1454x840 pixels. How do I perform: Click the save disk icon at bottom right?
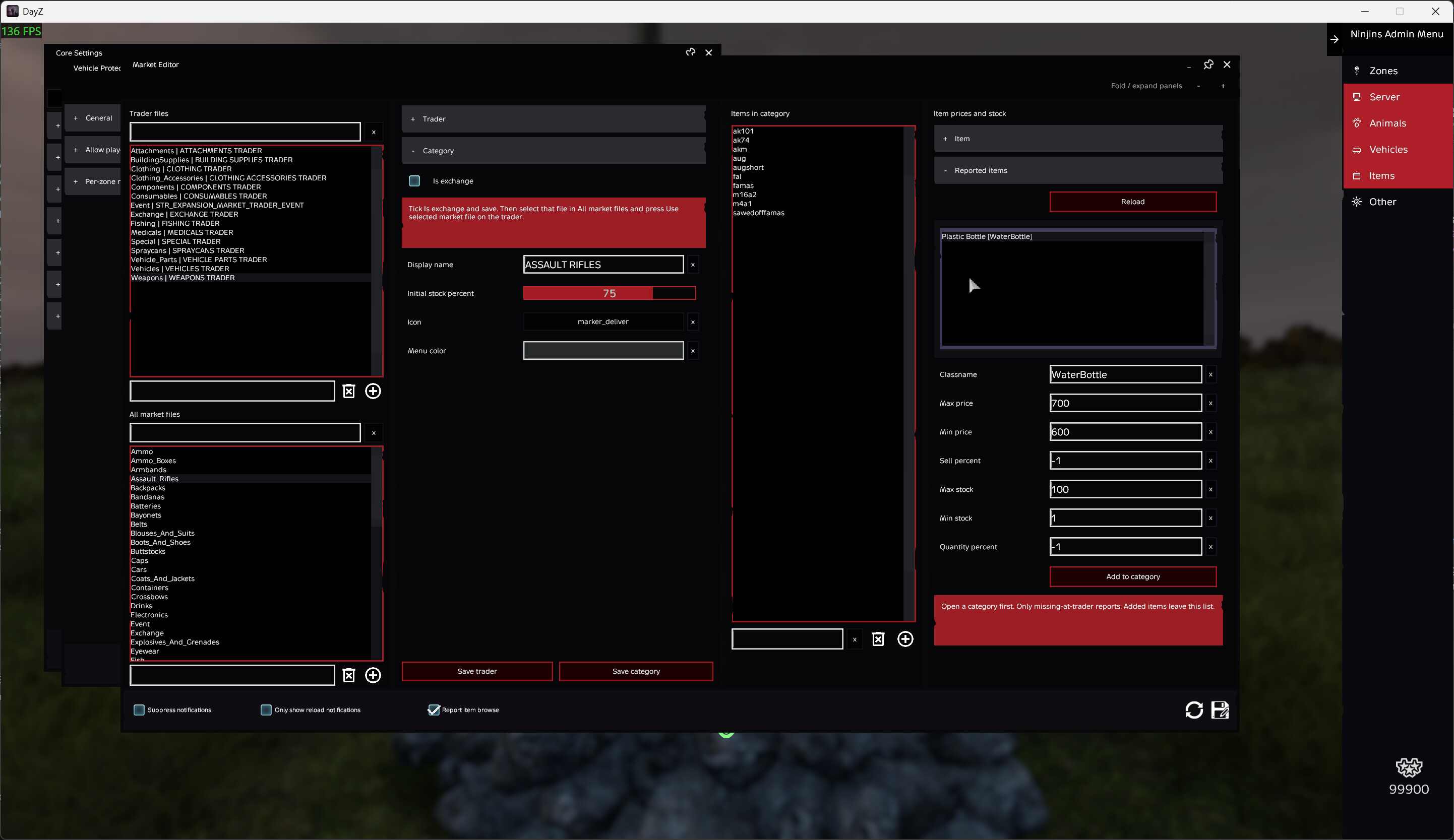(1220, 709)
